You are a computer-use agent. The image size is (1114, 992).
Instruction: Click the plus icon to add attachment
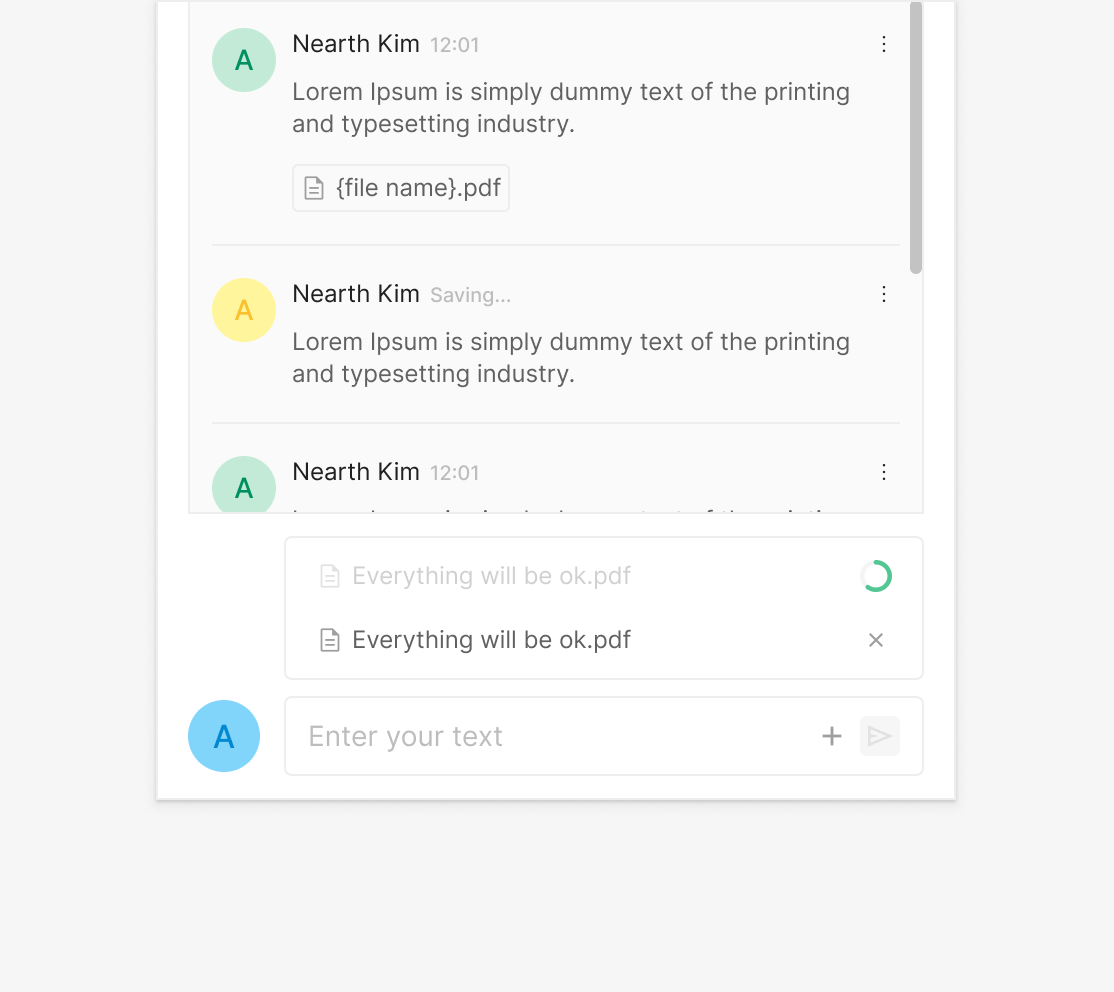pyautogui.click(x=831, y=737)
